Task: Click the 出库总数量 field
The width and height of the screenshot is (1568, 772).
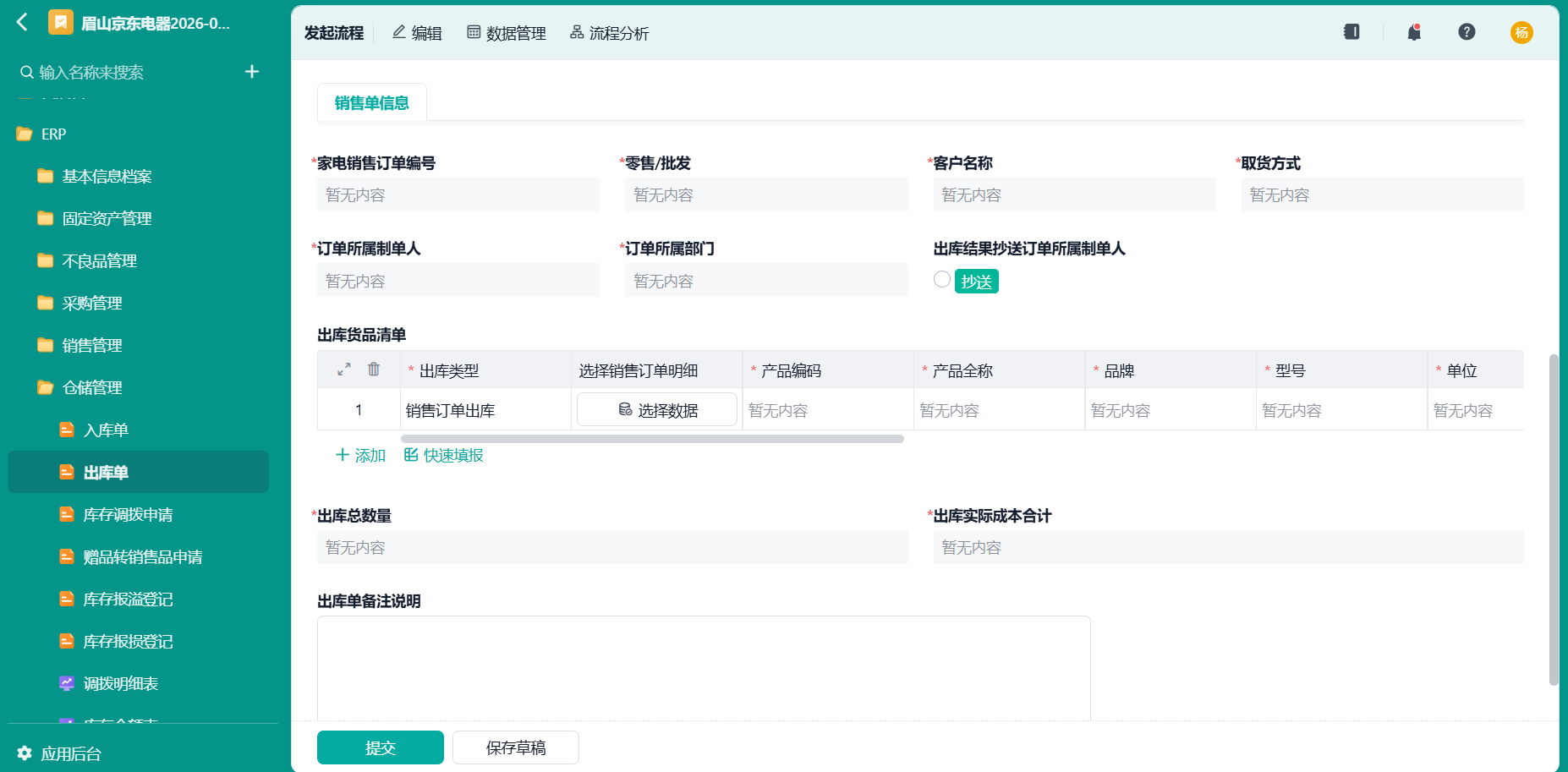Action: point(612,547)
